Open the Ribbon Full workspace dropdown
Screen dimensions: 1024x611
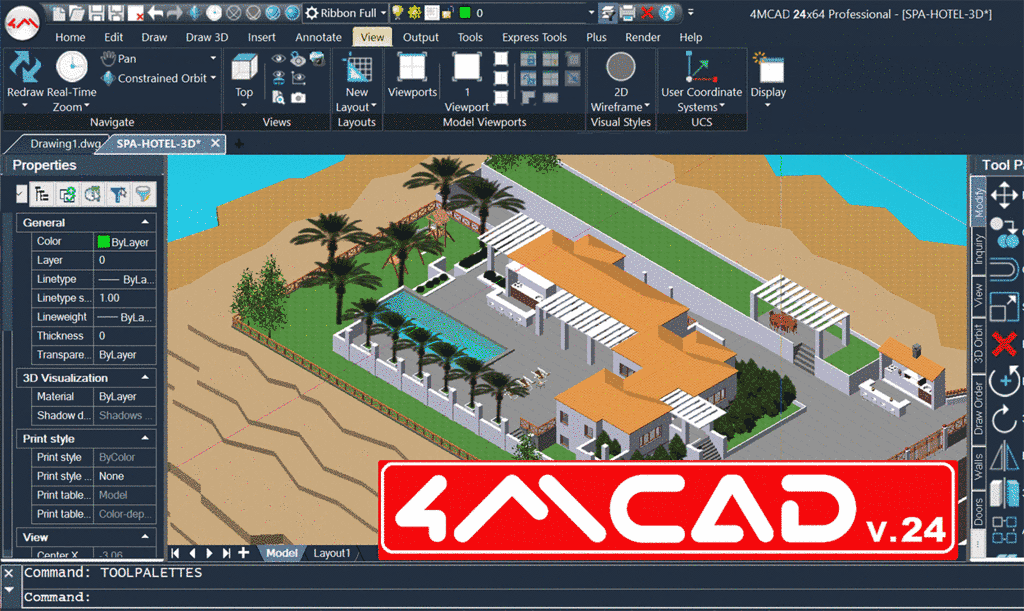coord(383,12)
